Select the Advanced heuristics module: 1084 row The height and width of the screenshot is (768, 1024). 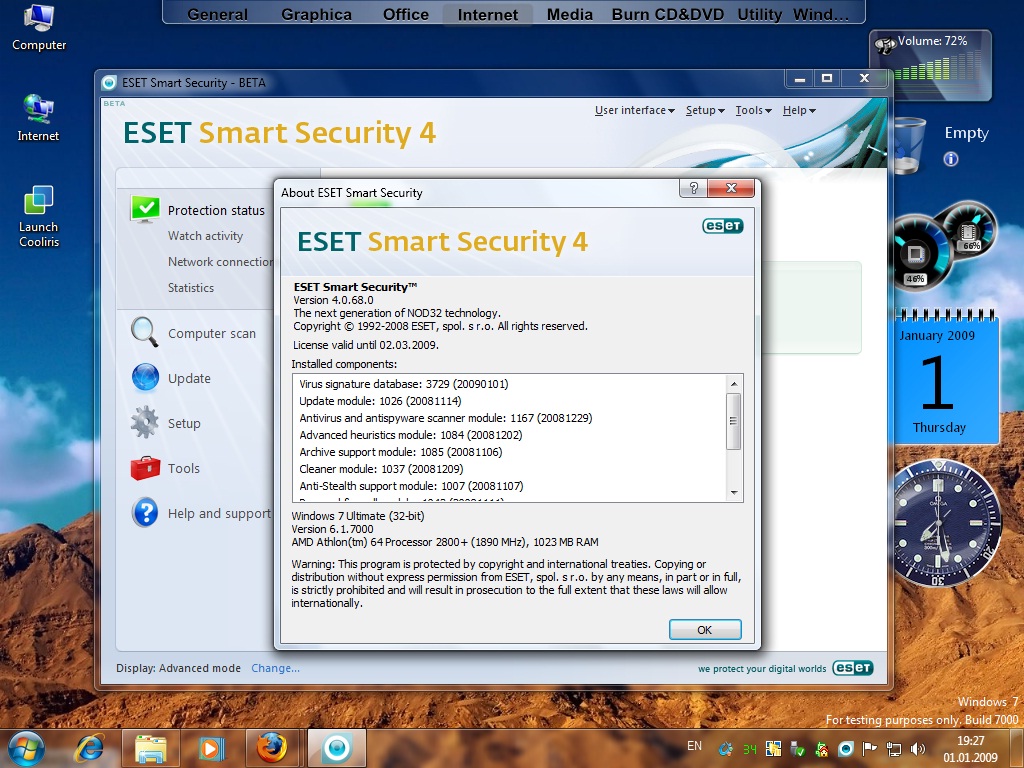tap(411, 435)
